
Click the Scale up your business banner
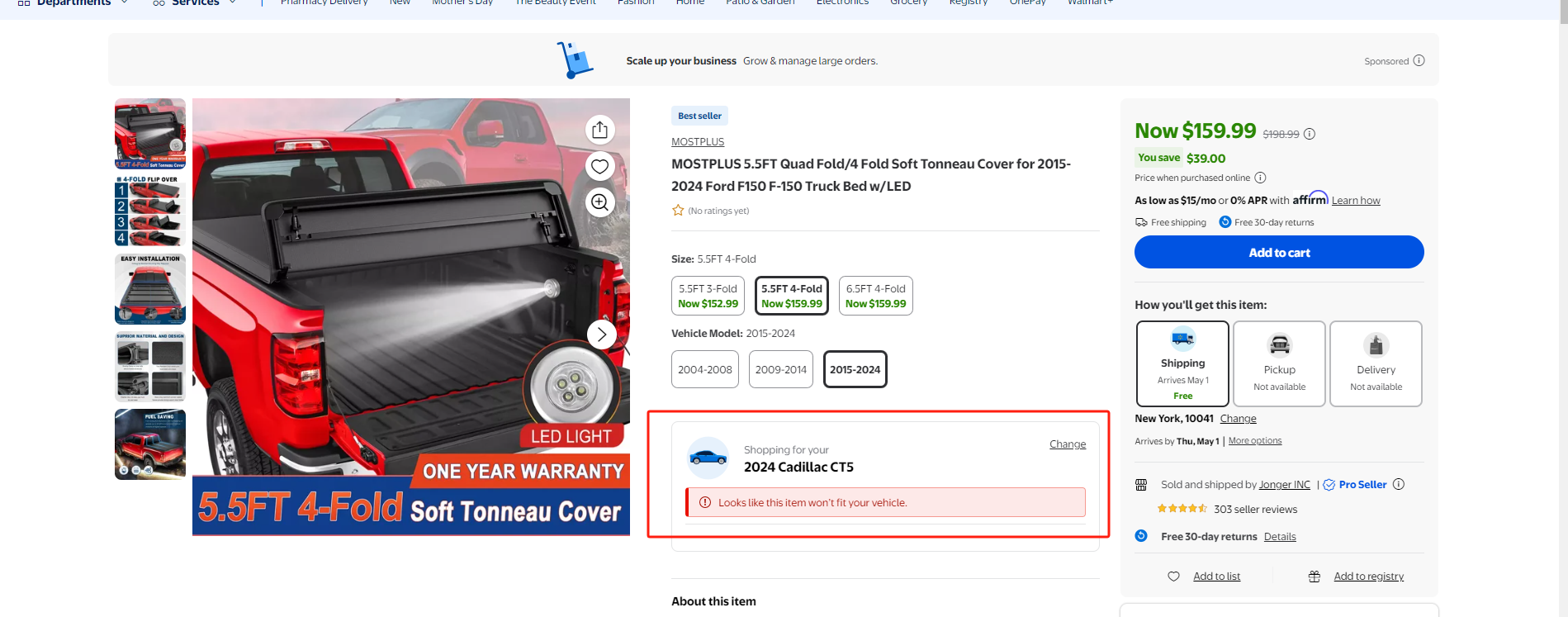pyautogui.click(x=773, y=59)
